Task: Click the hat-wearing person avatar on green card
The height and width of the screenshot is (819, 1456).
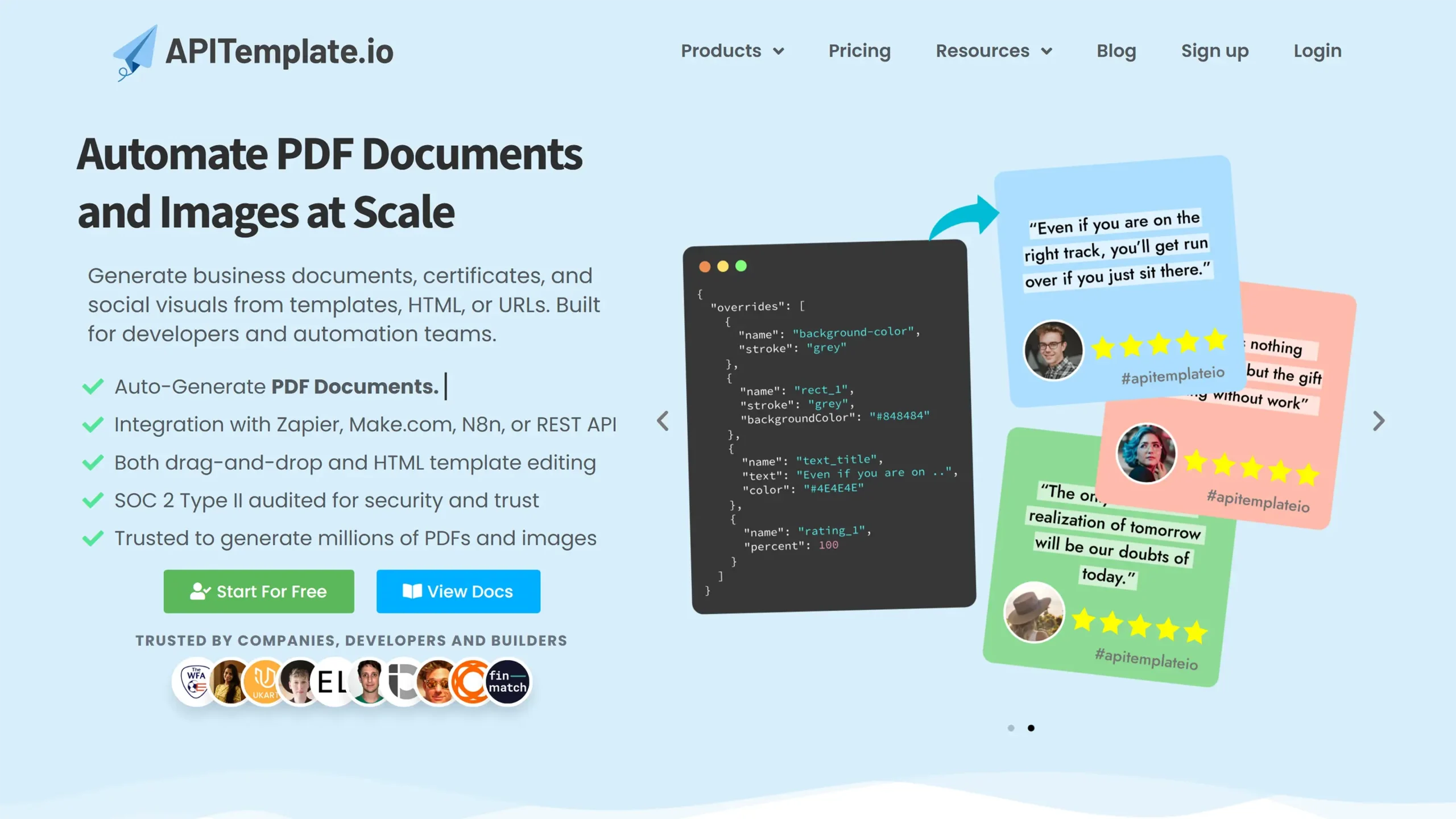Action: pyautogui.click(x=1033, y=612)
